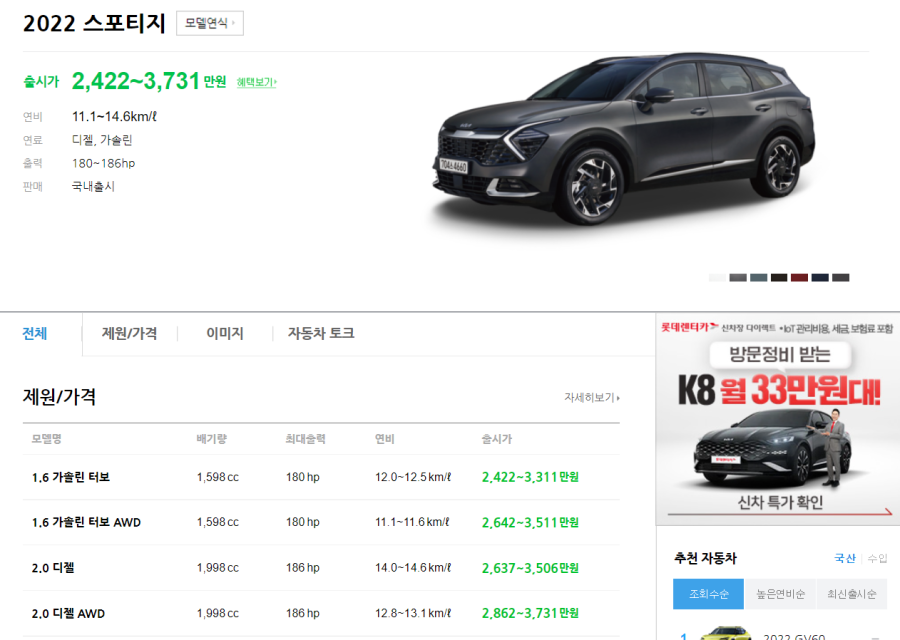Switch to the 제원/가격 tab

[129, 333]
